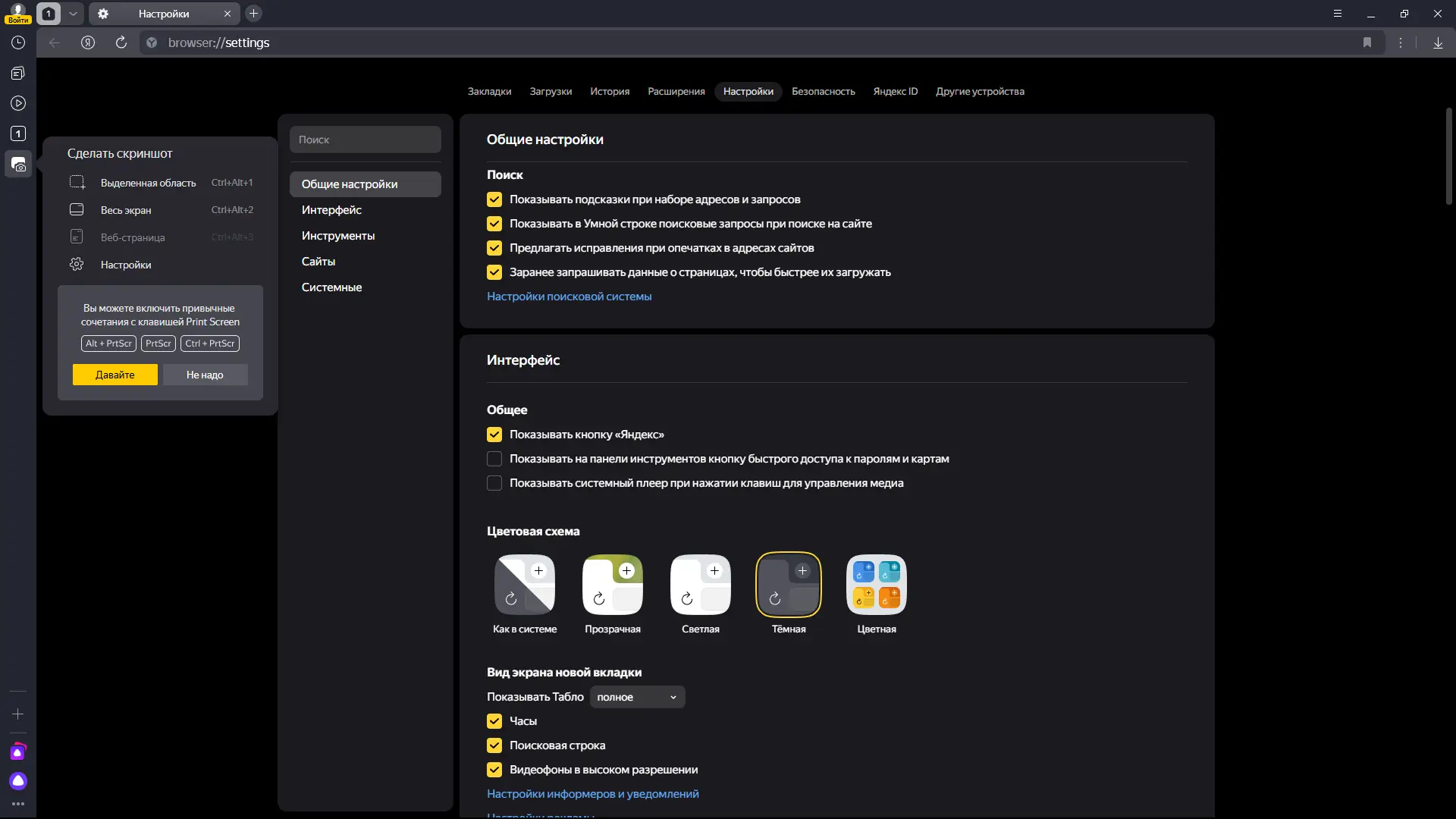Click the bookmark icon in address bar
This screenshot has height=819, width=1456.
pos(1367,42)
